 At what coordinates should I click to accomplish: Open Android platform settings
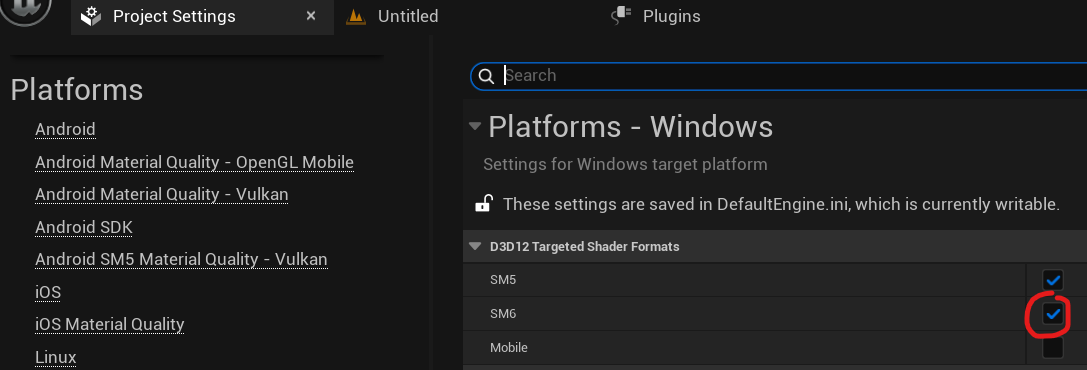click(x=65, y=129)
